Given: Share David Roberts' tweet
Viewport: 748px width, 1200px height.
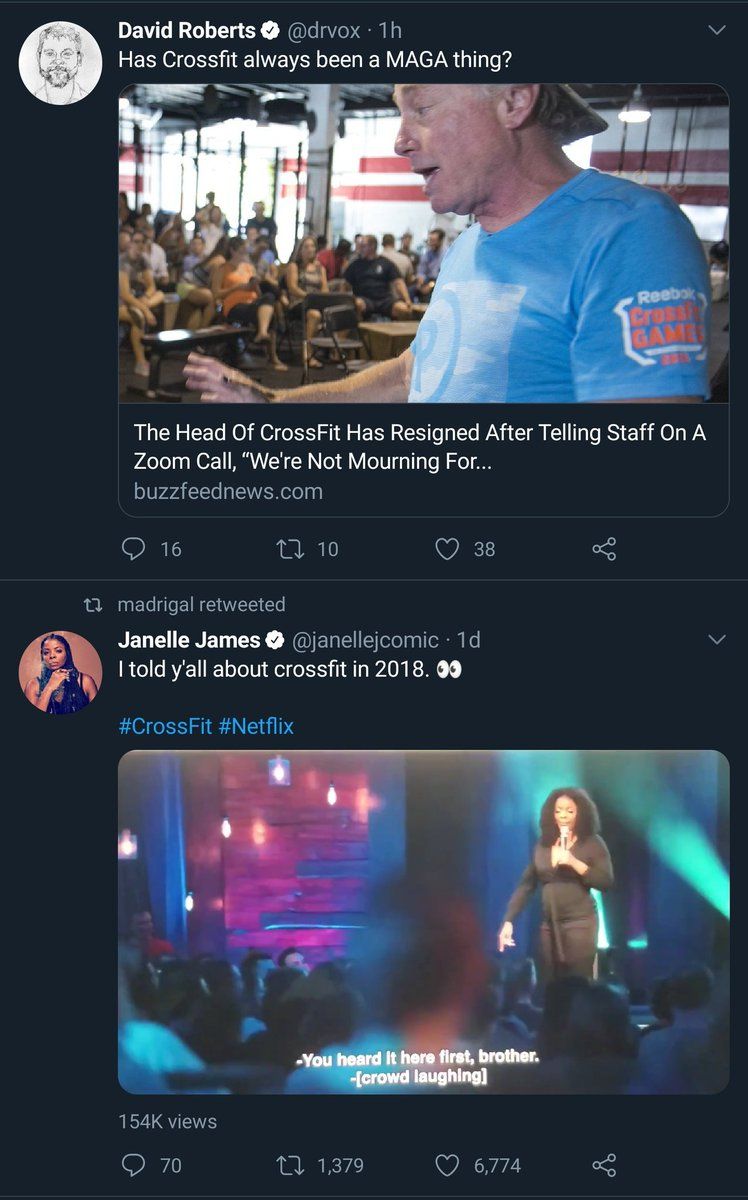Looking at the screenshot, I should pyautogui.click(x=604, y=548).
